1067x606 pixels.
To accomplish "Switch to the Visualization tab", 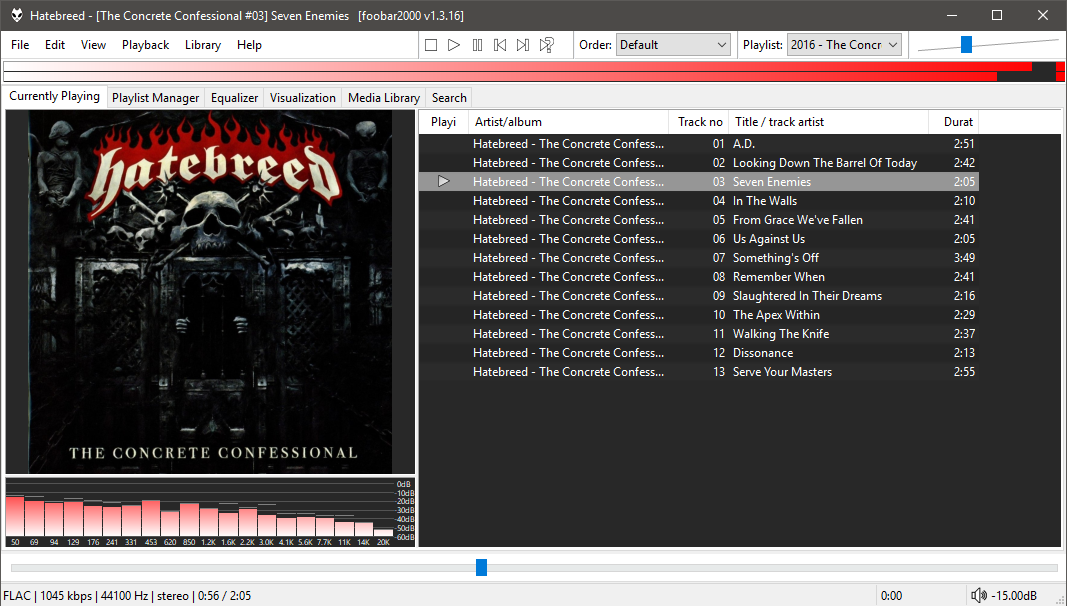I will point(303,98).
